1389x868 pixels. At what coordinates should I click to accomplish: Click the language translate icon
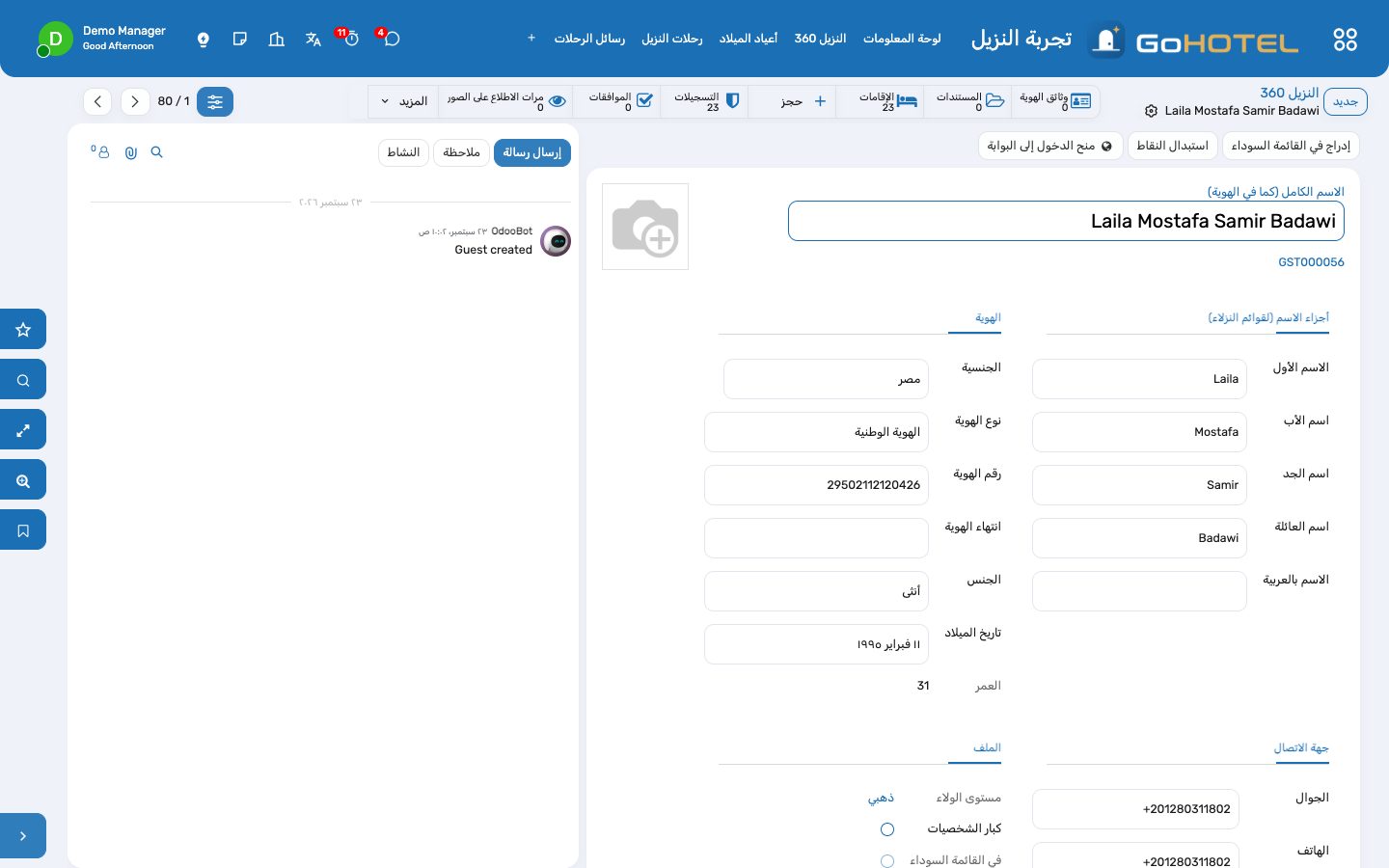pyautogui.click(x=313, y=39)
